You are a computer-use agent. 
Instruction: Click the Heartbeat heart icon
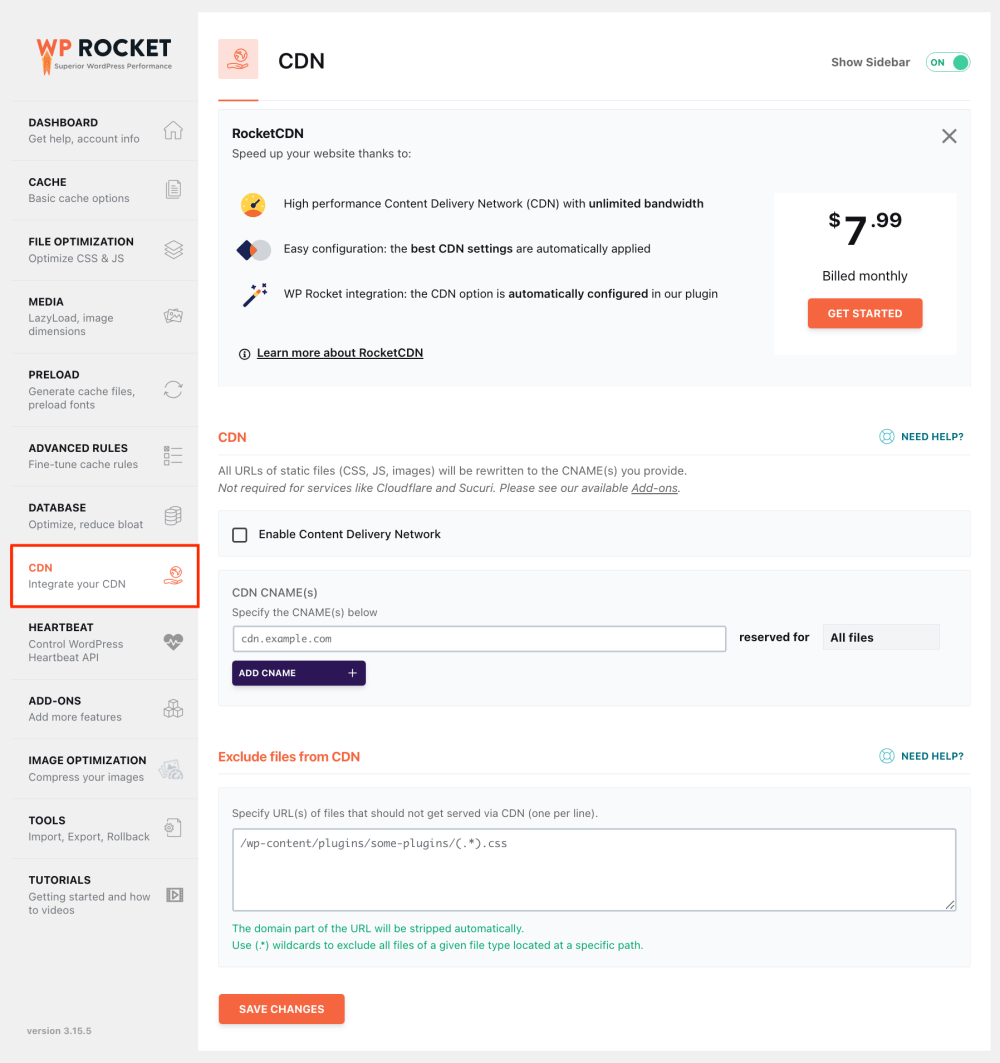(173, 643)
